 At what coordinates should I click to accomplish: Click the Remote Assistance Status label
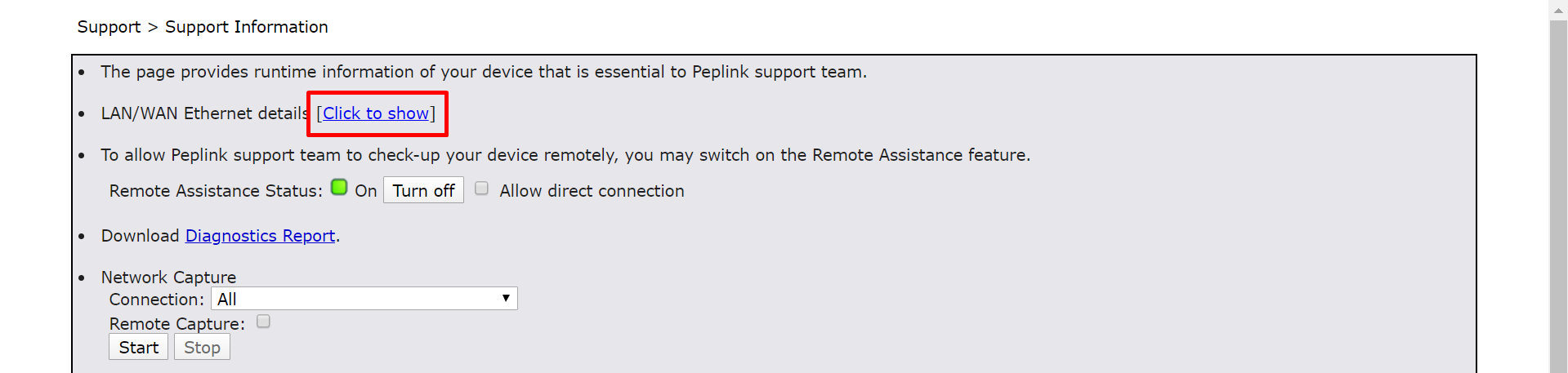pos(216,190)
